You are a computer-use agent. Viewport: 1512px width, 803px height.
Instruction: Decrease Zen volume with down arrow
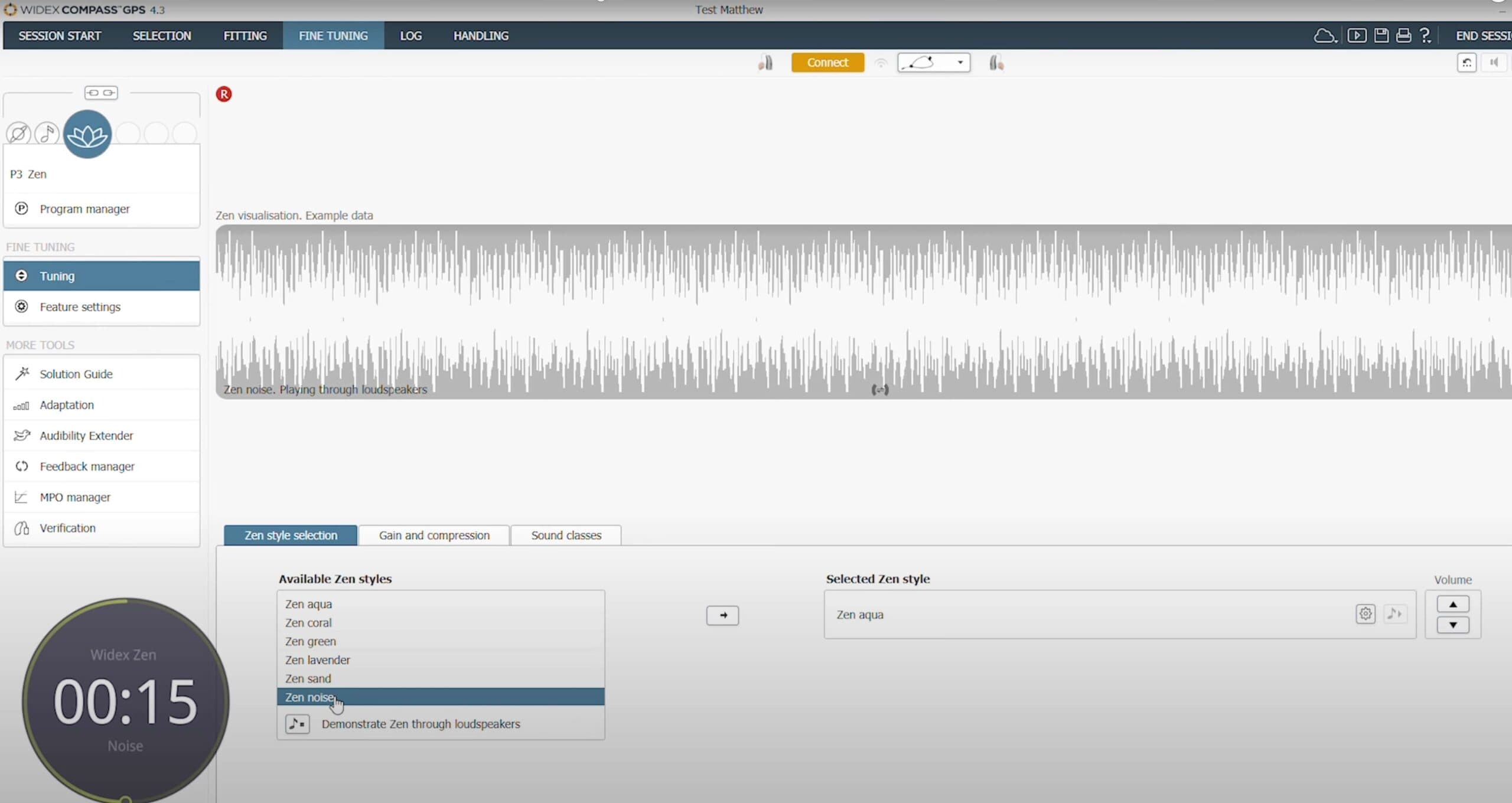[1453, 625]
